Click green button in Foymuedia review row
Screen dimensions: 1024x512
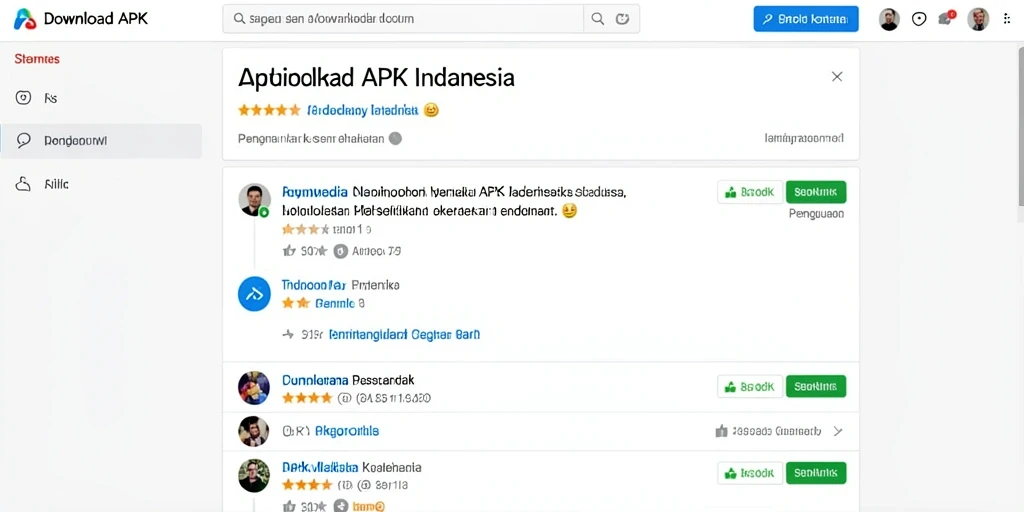click(x=816, y=192)
